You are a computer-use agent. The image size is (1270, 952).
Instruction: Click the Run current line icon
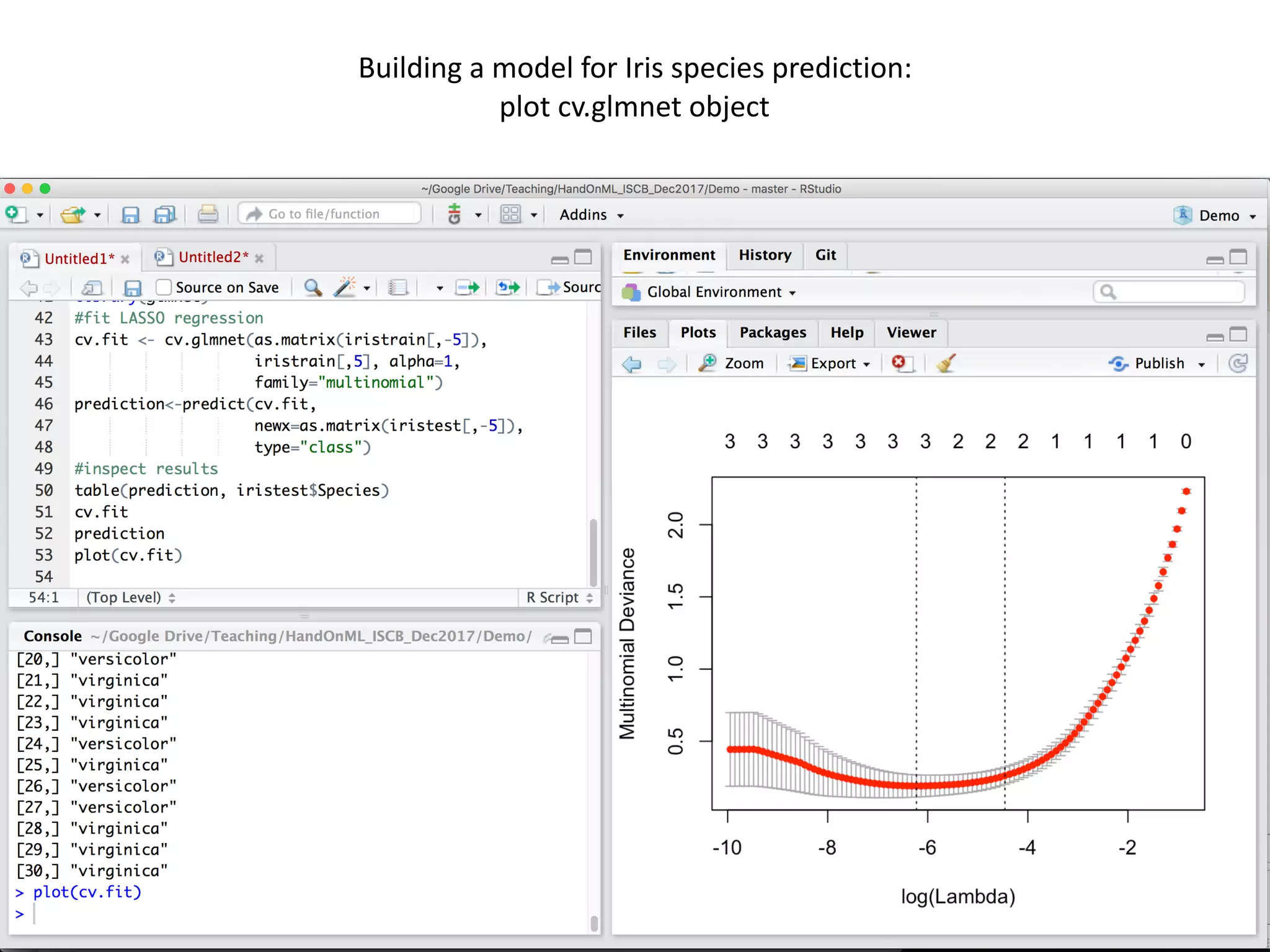[468, 288]
